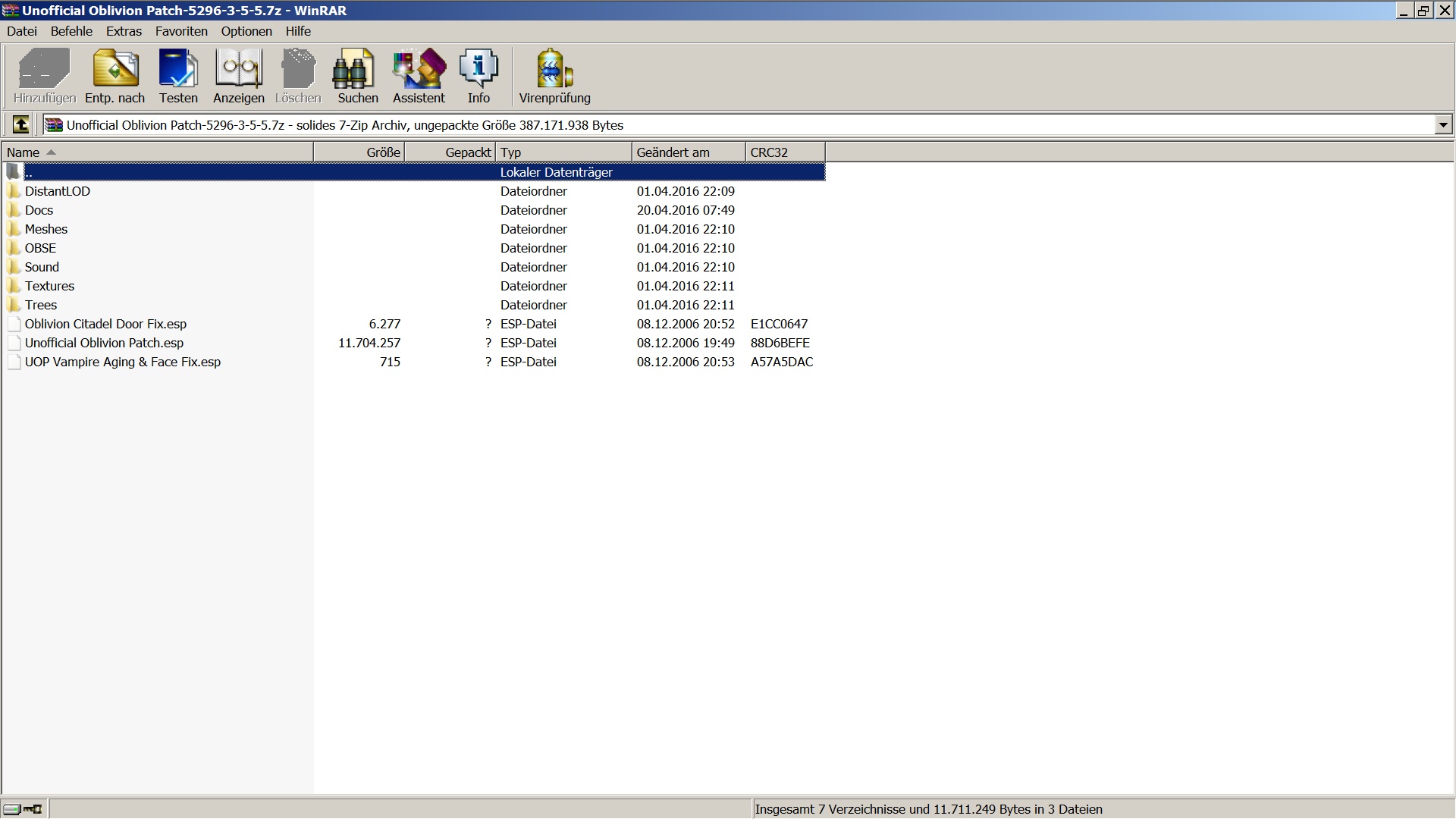Click the Suchen binoculars icon
The width and height of the screenshot is (1456, 819).
click(357, 76)
